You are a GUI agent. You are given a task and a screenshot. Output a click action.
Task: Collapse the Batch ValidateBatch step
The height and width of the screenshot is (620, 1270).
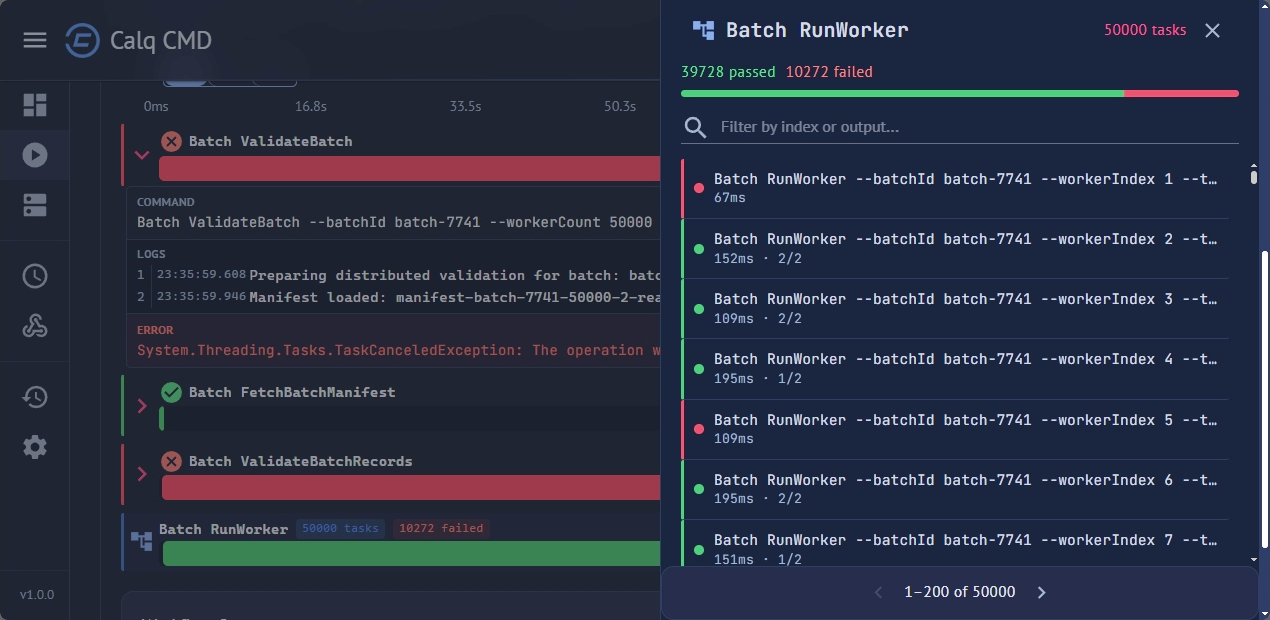pos(142,155)
